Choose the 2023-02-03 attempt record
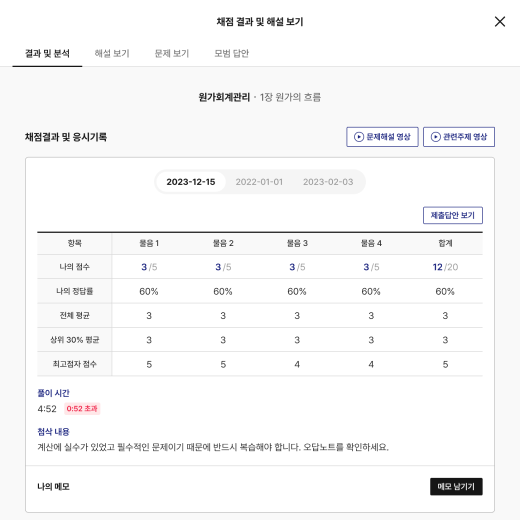 [328, 182]
